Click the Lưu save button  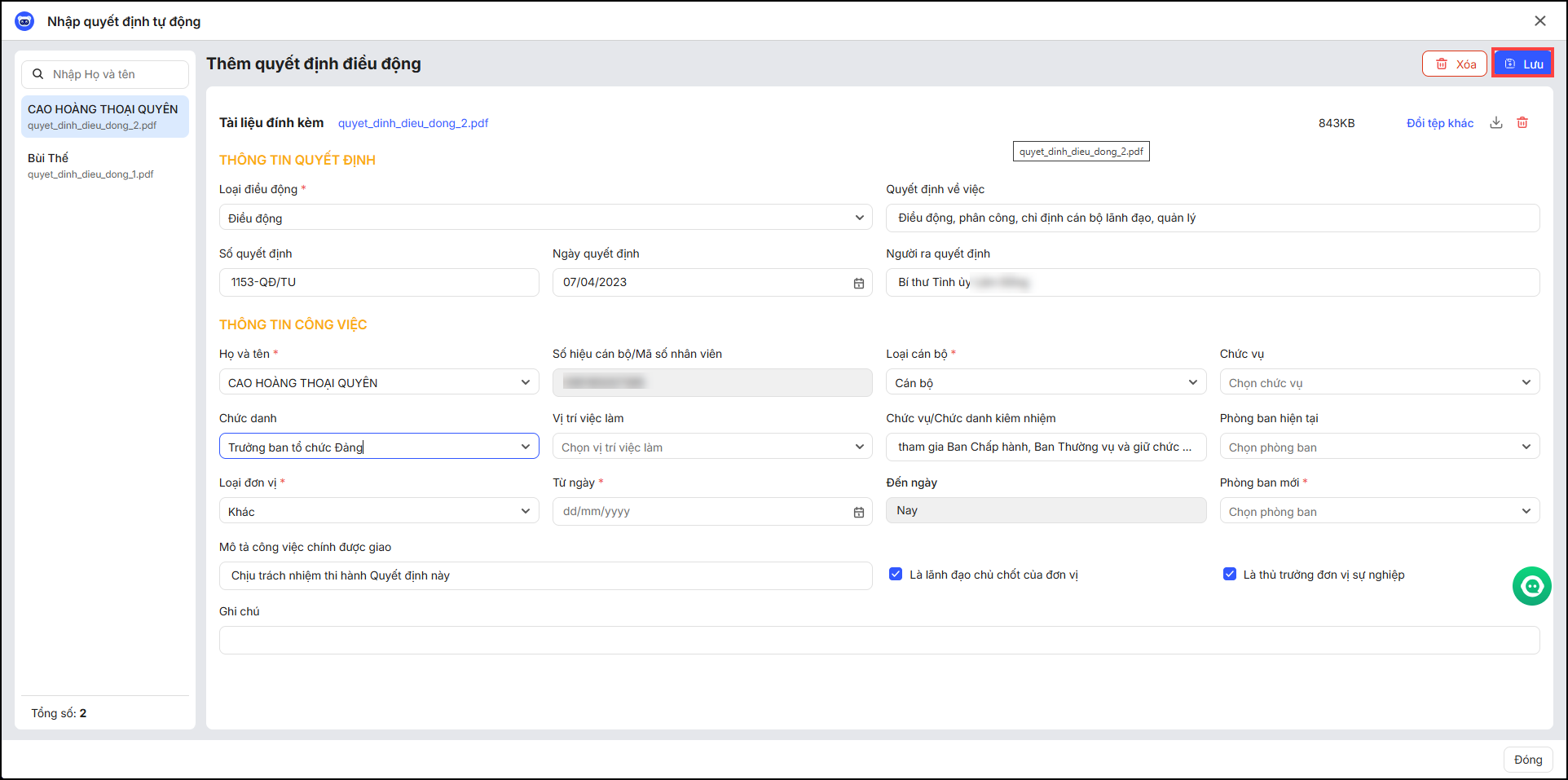click(1522, 64)
